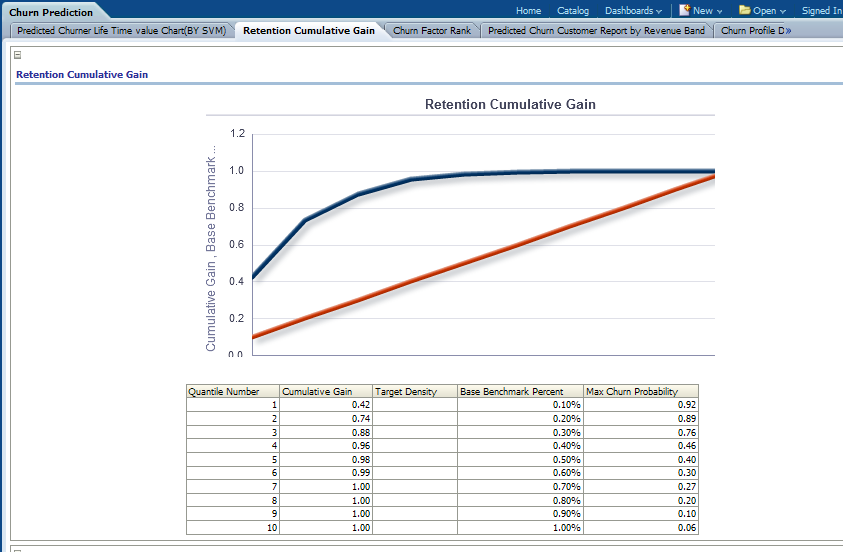
Task: Click the Open folder icon
Action: click(x=744, y=10)
